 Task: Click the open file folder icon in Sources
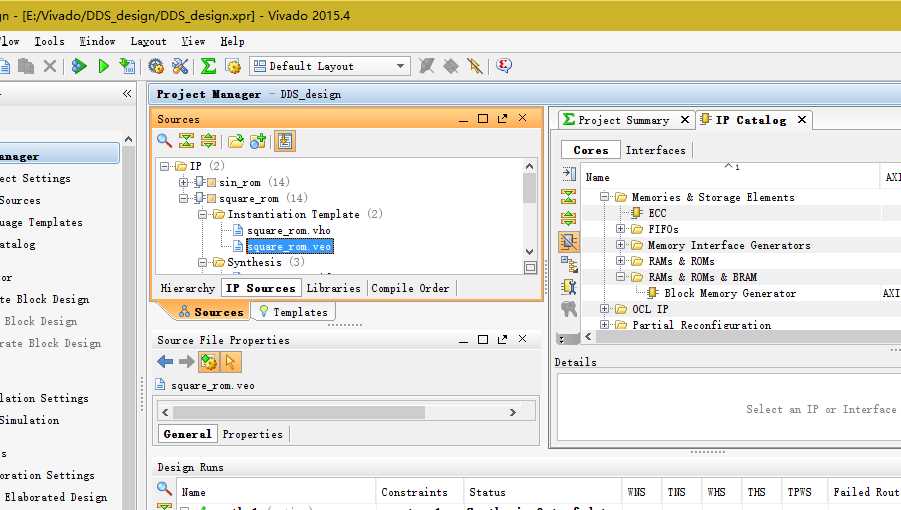[x=235, y=140]
